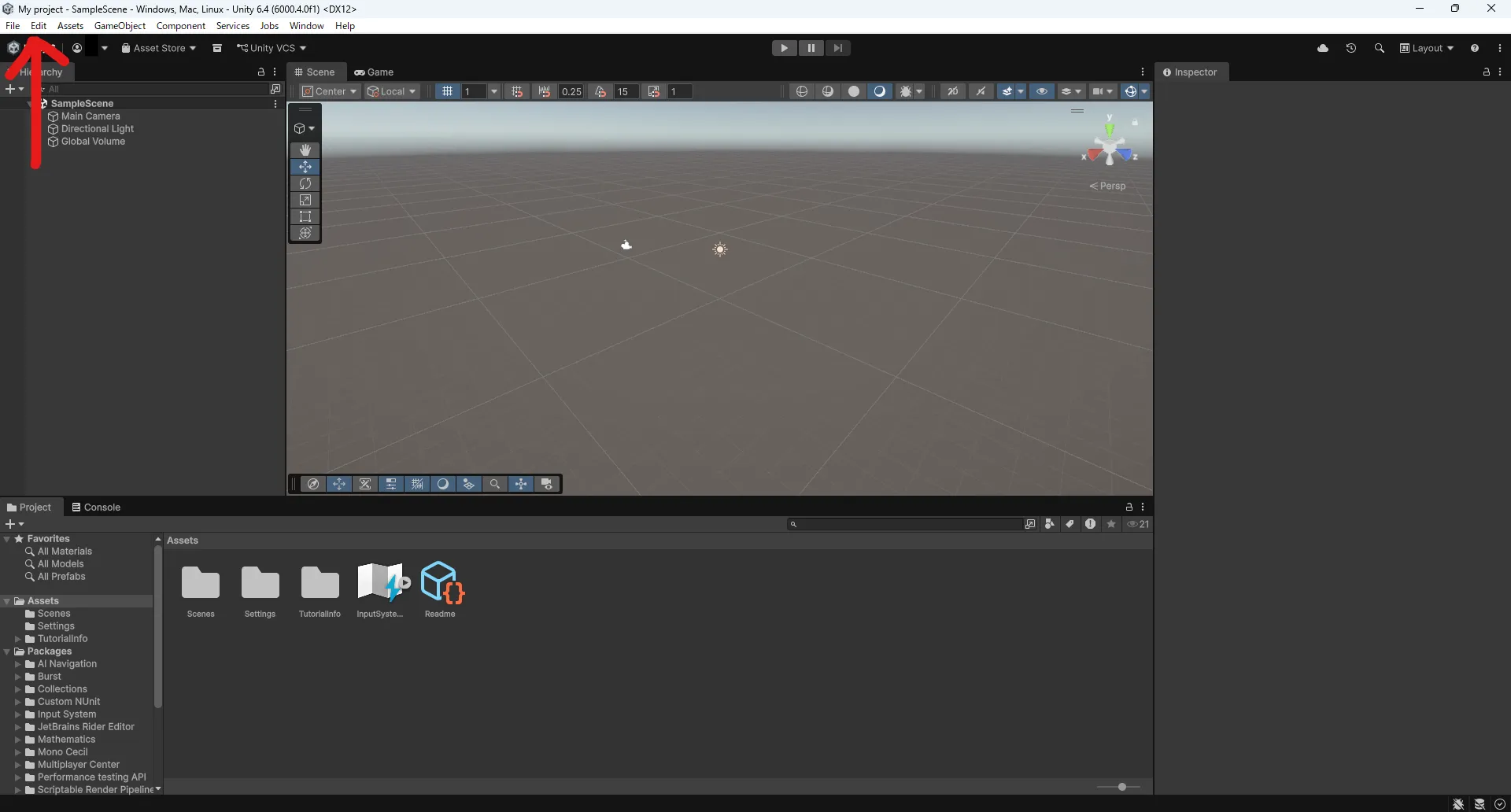Click the Asset Store button
Image resolution: width=1511 pixels, height=812 pixels.
157,48
